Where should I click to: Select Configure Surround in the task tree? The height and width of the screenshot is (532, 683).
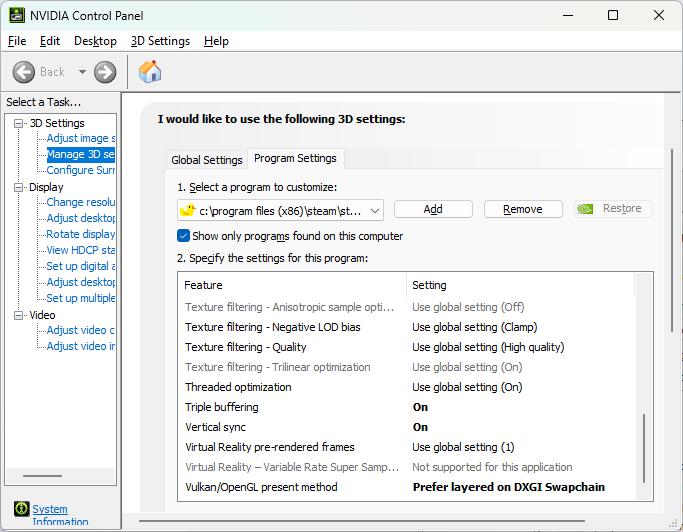click(81, 170)
